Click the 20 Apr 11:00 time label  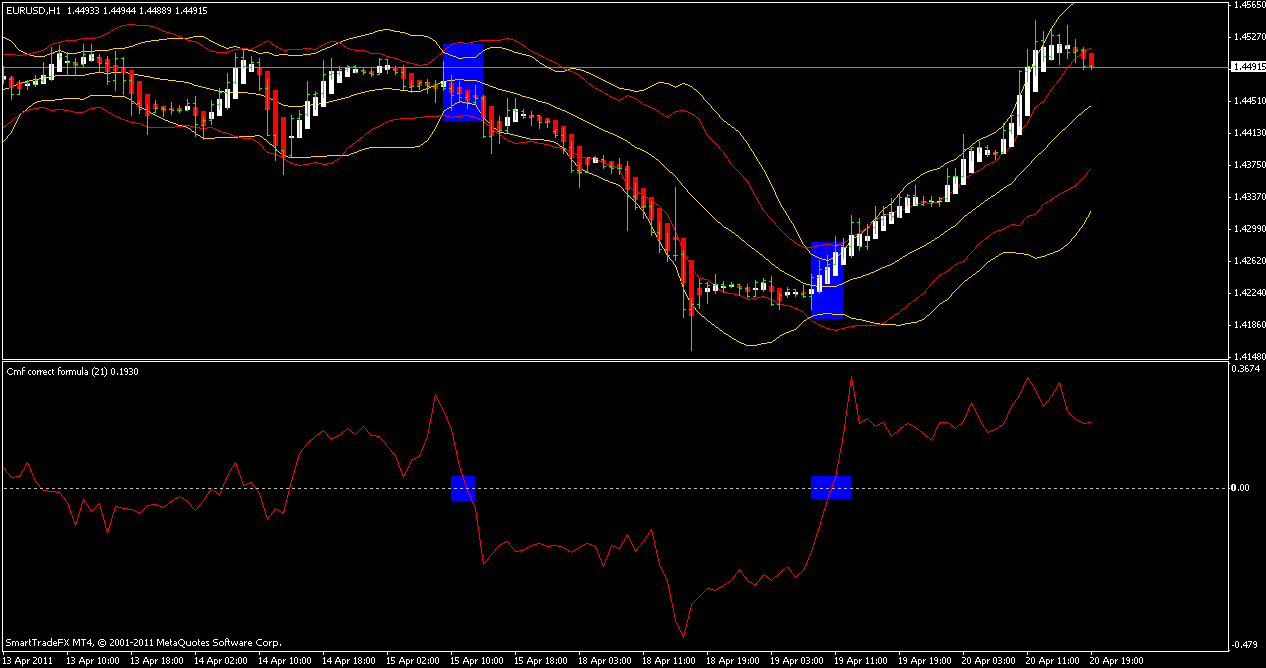[x=1053, y=661]
